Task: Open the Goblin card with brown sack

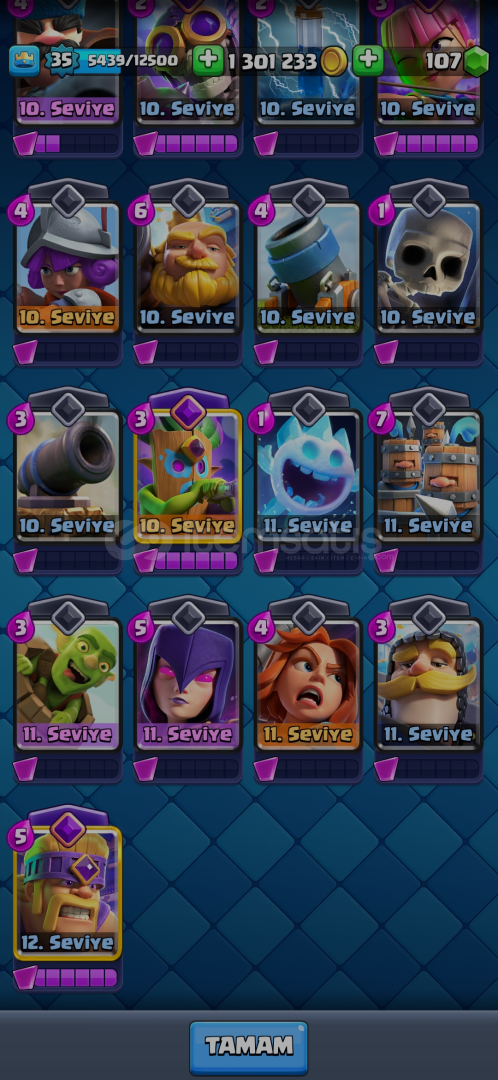Action: click(68, 684)
